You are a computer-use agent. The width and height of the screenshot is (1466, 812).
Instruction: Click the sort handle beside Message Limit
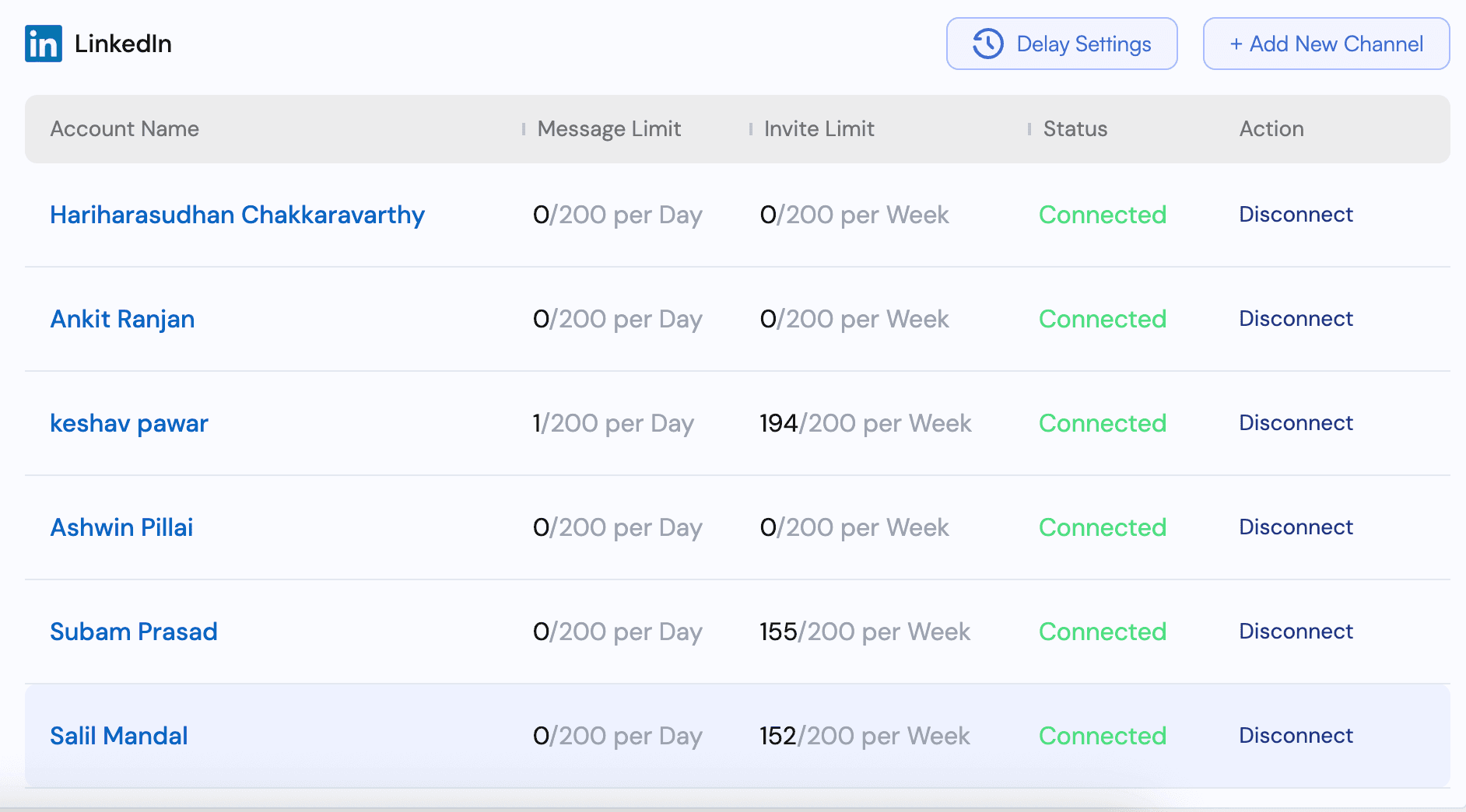(522, 128)
